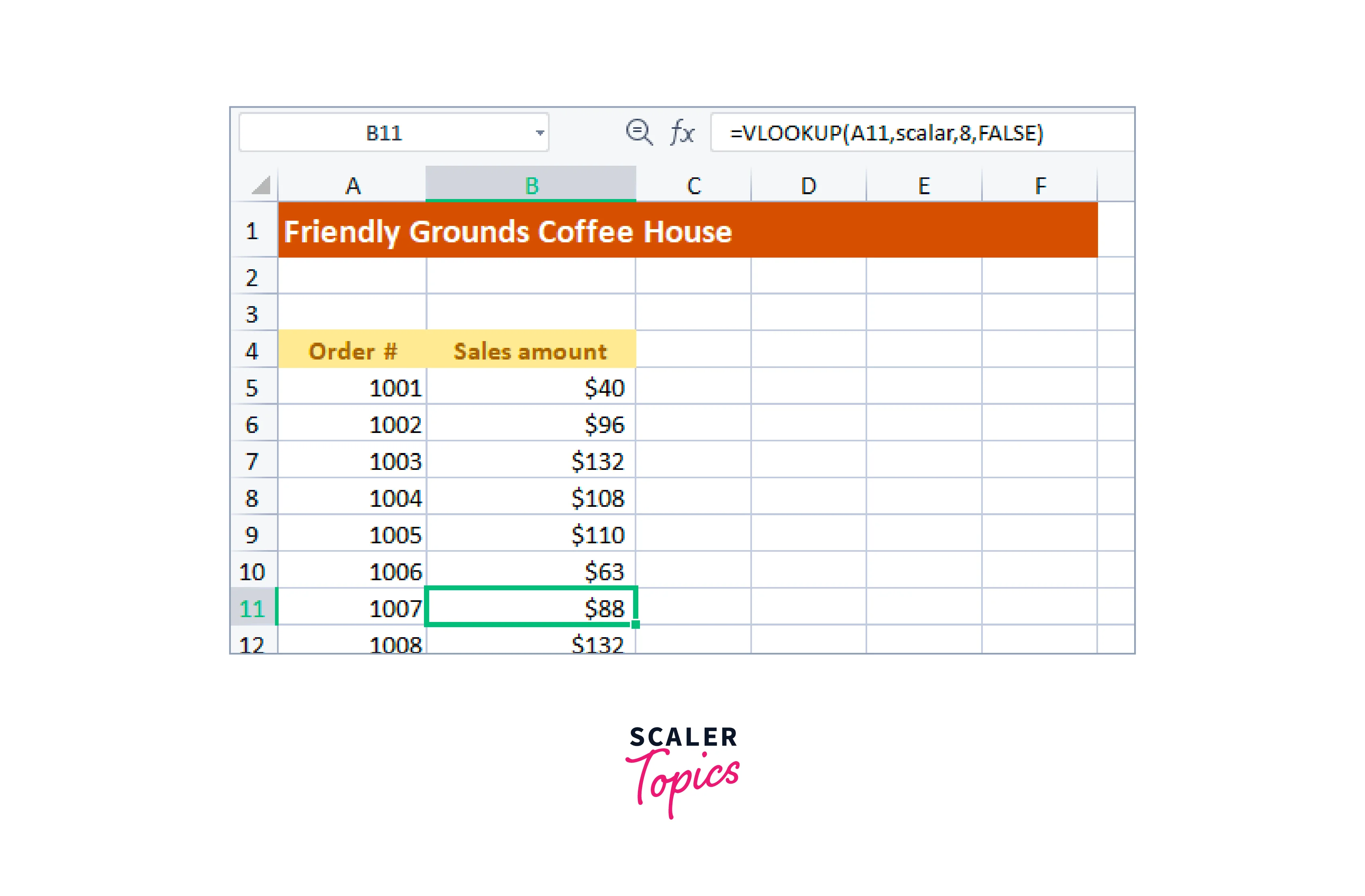Select row 10 header
The image size is (1365, 896).
pos(254,570)
